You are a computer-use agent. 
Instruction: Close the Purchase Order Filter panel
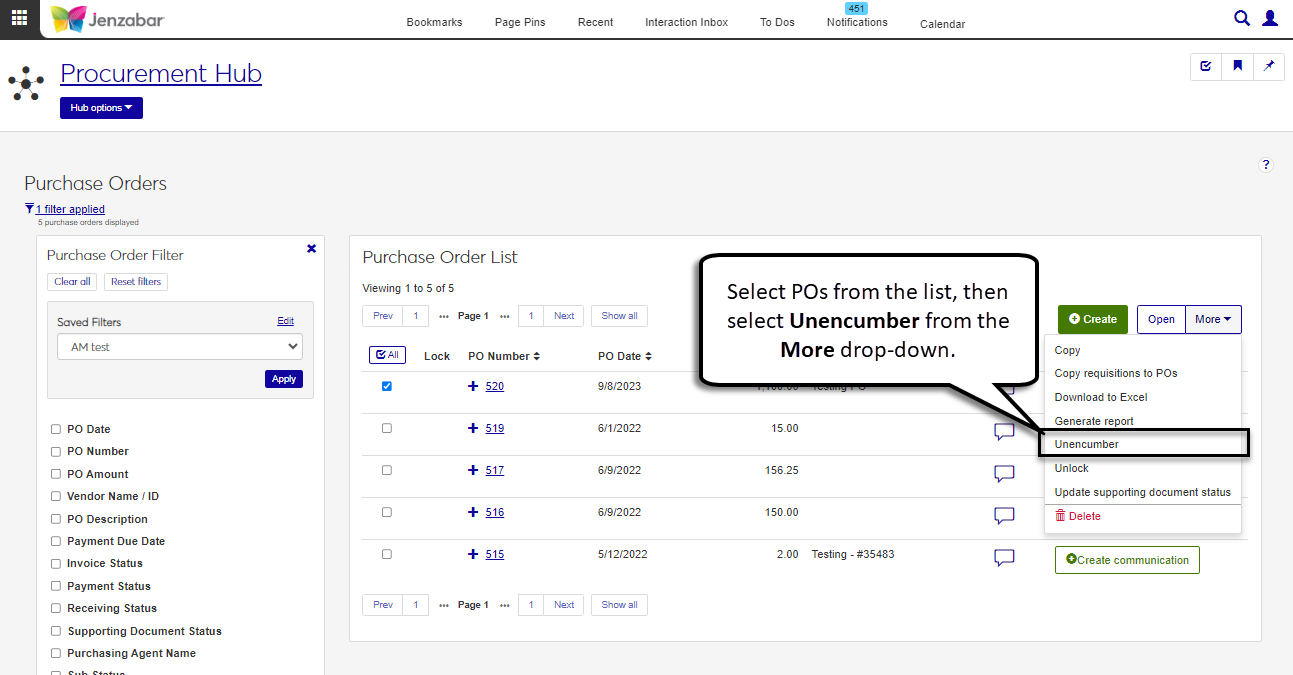(311, 249)
